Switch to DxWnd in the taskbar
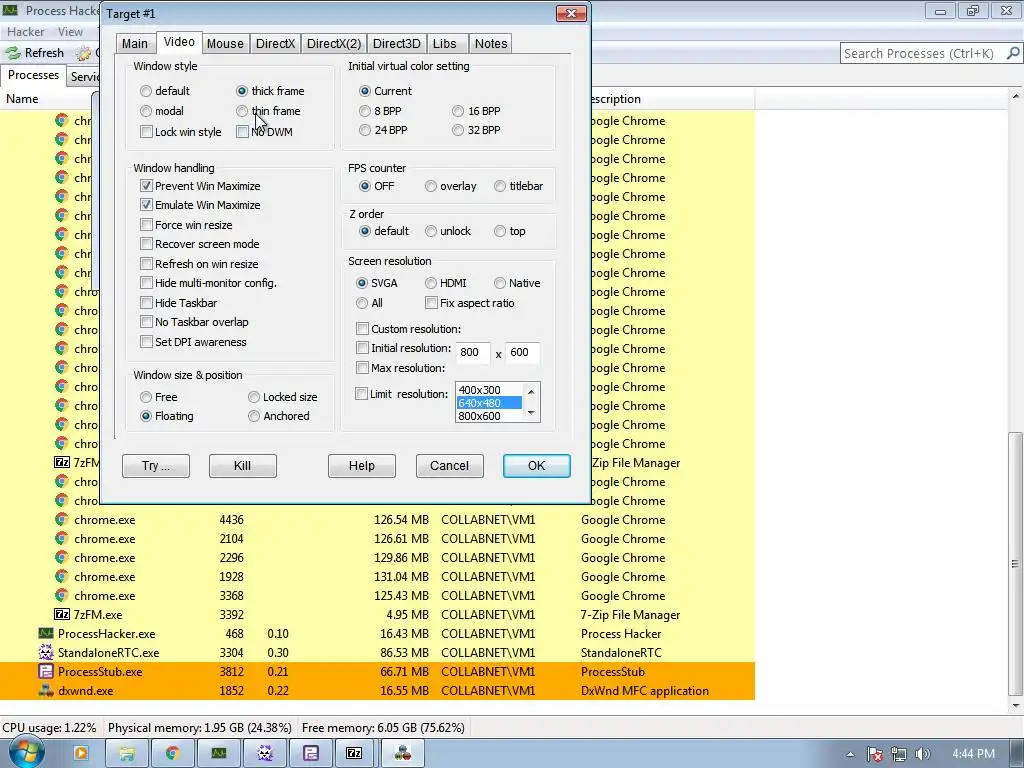 click(x=402, y=753)
